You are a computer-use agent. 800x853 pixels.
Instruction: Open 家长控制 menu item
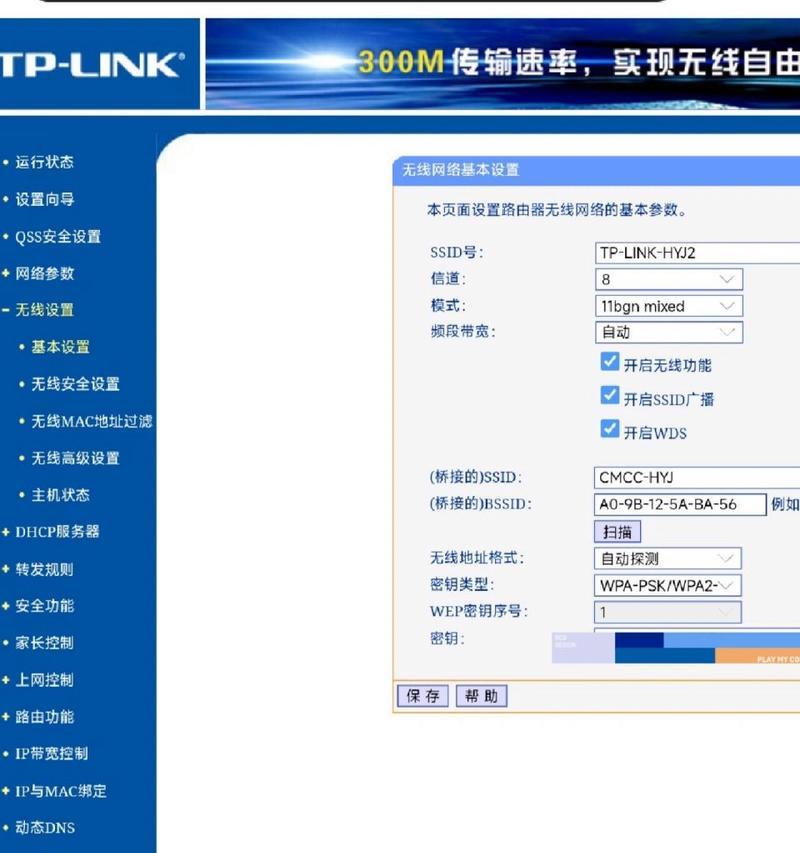(x=44, y=643)
